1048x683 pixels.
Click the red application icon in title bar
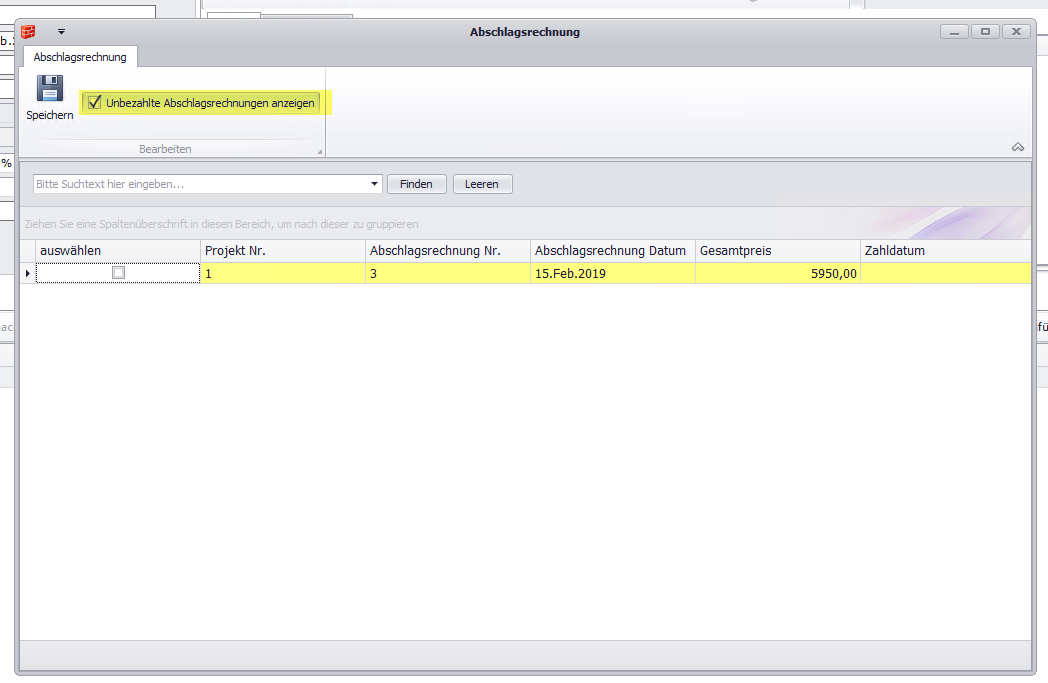coord(29,32)
